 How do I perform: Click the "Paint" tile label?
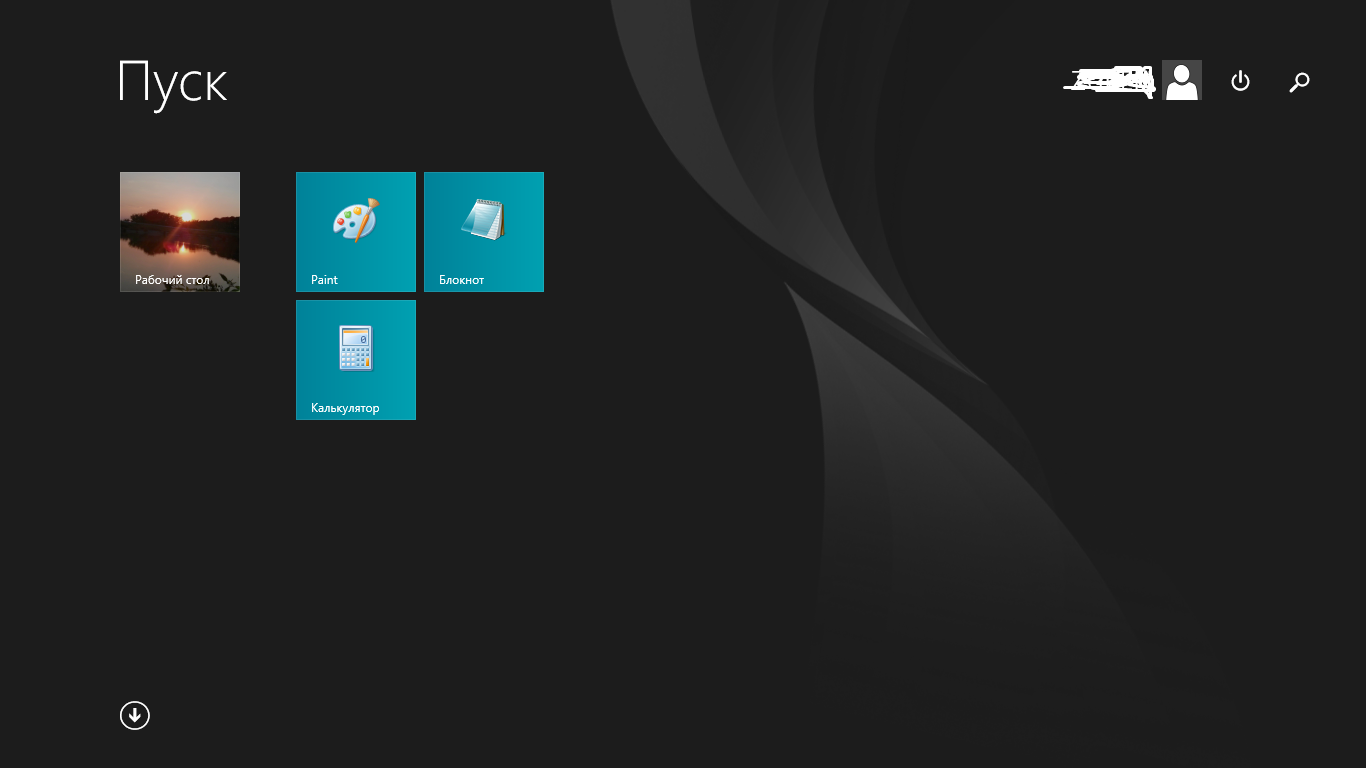[x=324, y=280]
